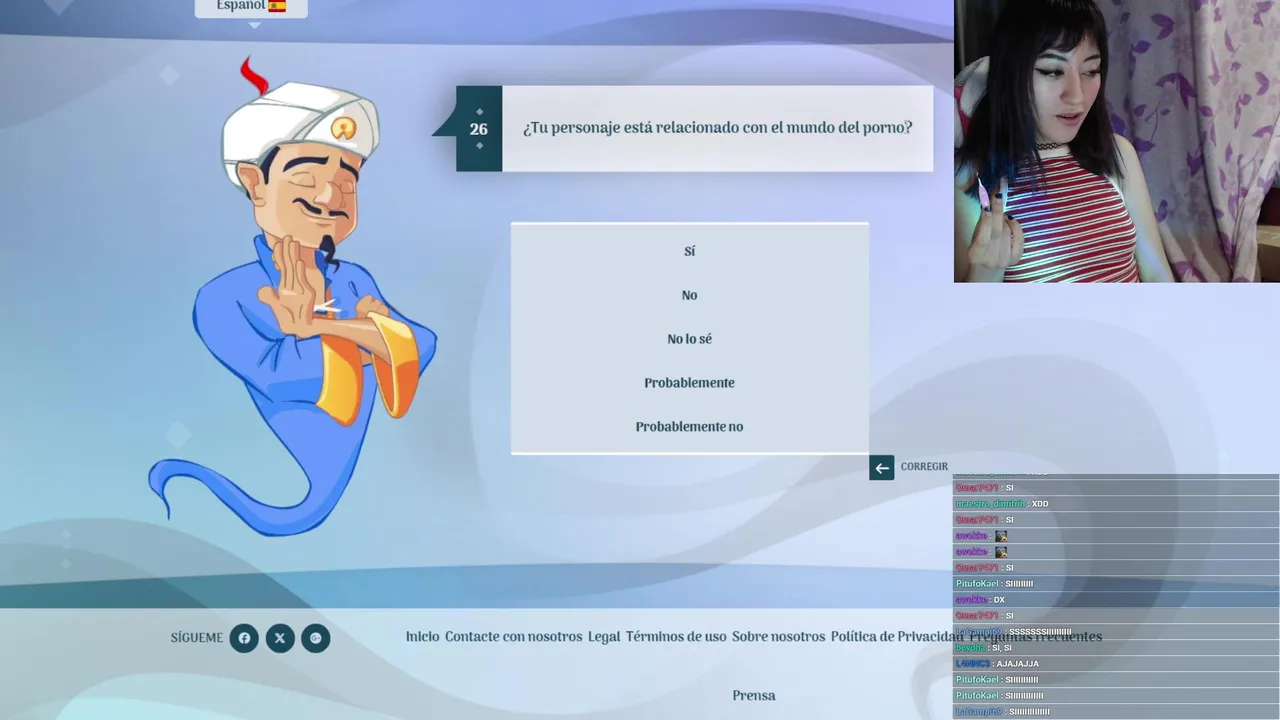Image resolution: width=1280 pixels, height=720 pixels.
Task: Open the "Preguntas Frecuentes" footer link
Action: tap(1036, 637)
